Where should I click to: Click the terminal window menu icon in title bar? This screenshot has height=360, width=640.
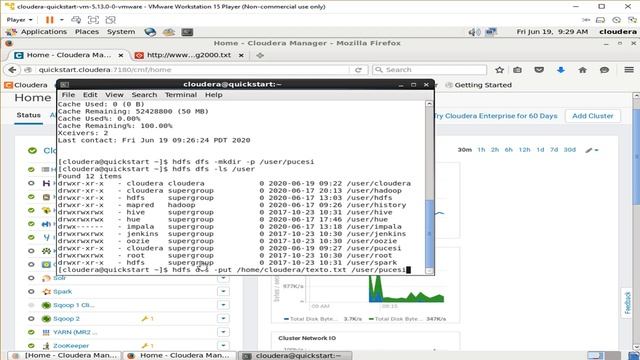click(x=64, y=84)
